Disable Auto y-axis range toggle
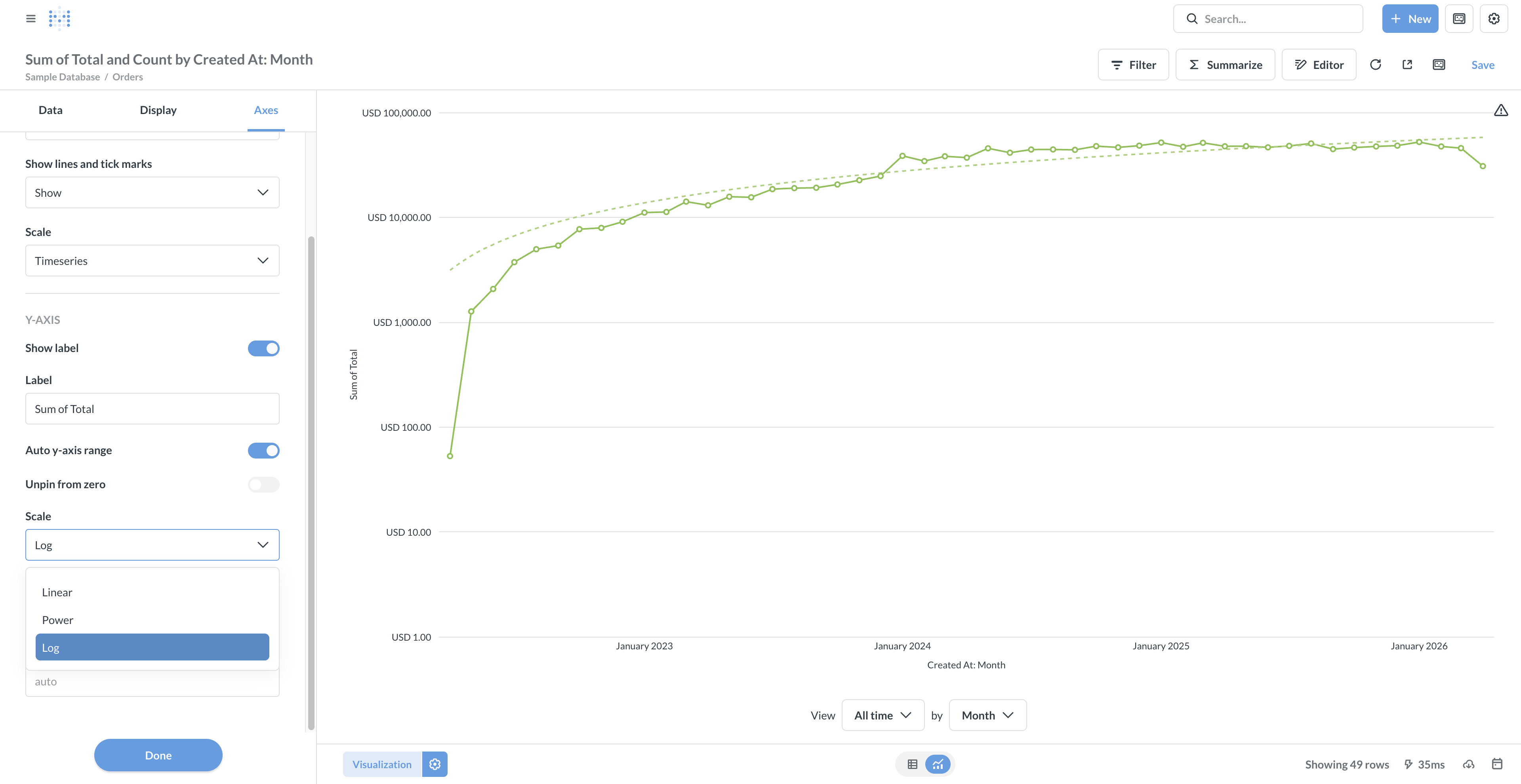This screenshot has height=784, width=1521. [263, 451]
